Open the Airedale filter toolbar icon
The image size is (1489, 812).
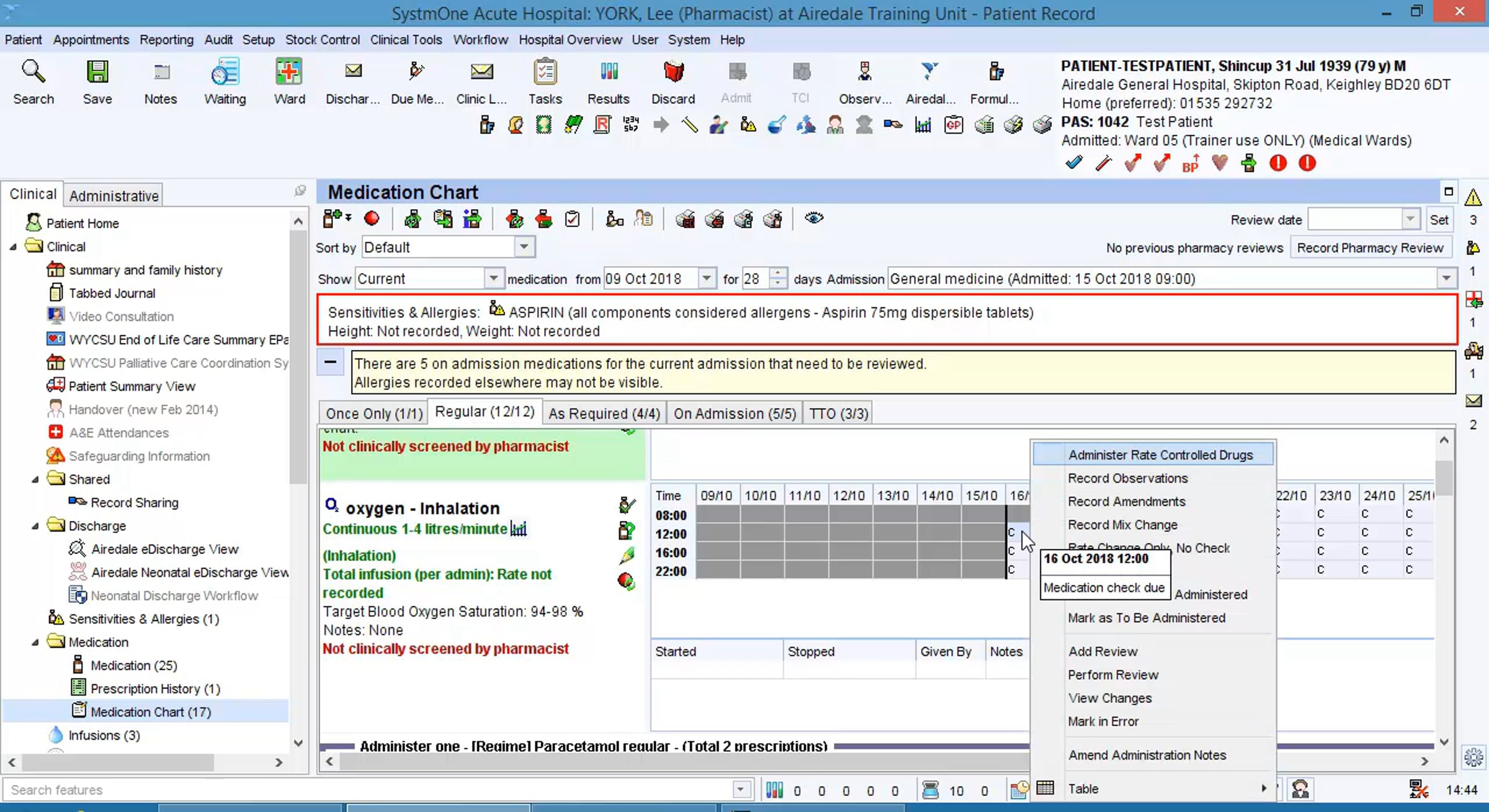coord(930,82)
